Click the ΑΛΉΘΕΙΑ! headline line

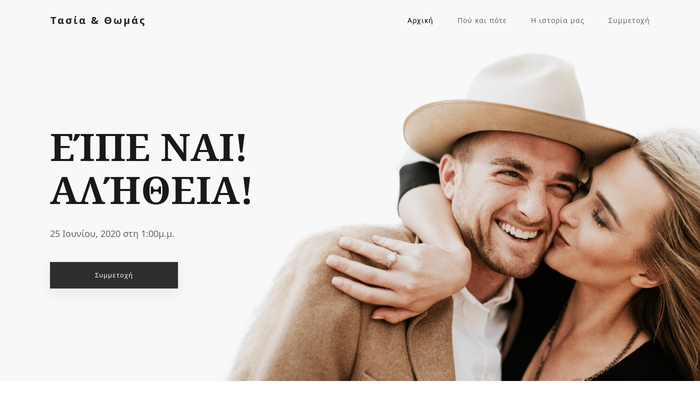(151, 191)
